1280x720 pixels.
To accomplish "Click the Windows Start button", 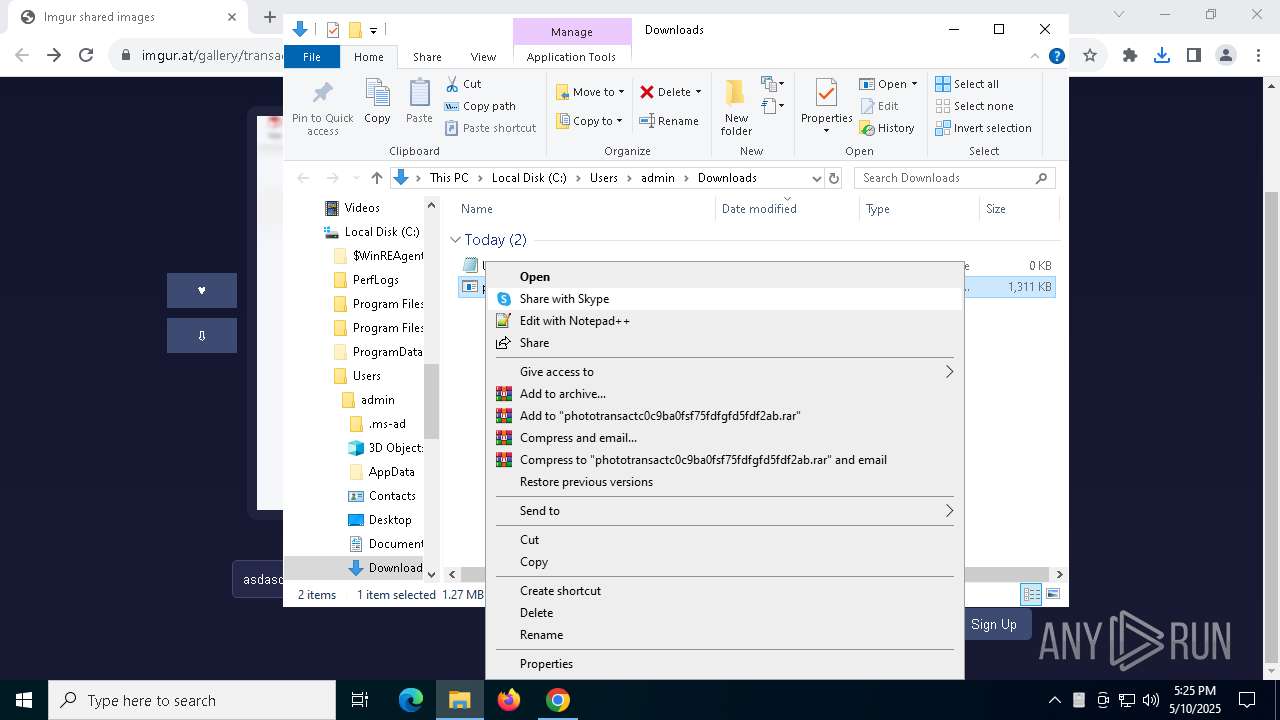I will [x=24, y=700].
